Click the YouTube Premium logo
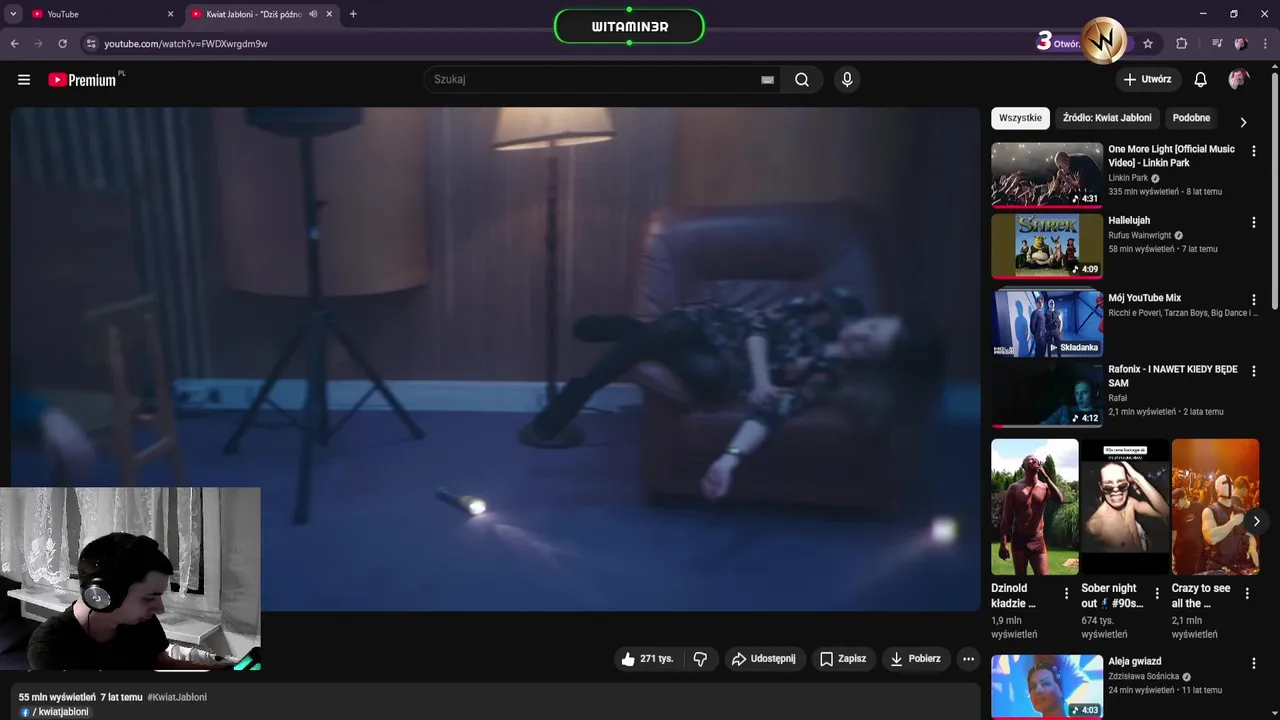The height and width of the screenshot is (720, 1280). 84,80
